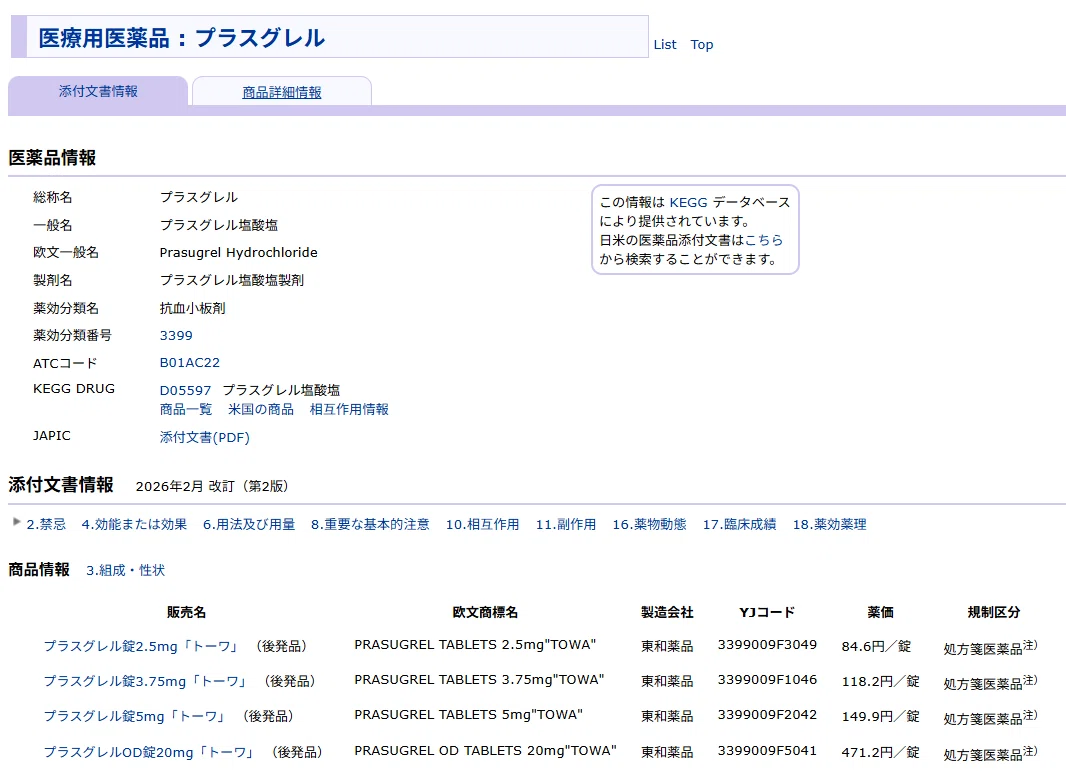Open ATC code B01AC22
The height and width of the screenshot is (771, 1066).
click(190, 362)
